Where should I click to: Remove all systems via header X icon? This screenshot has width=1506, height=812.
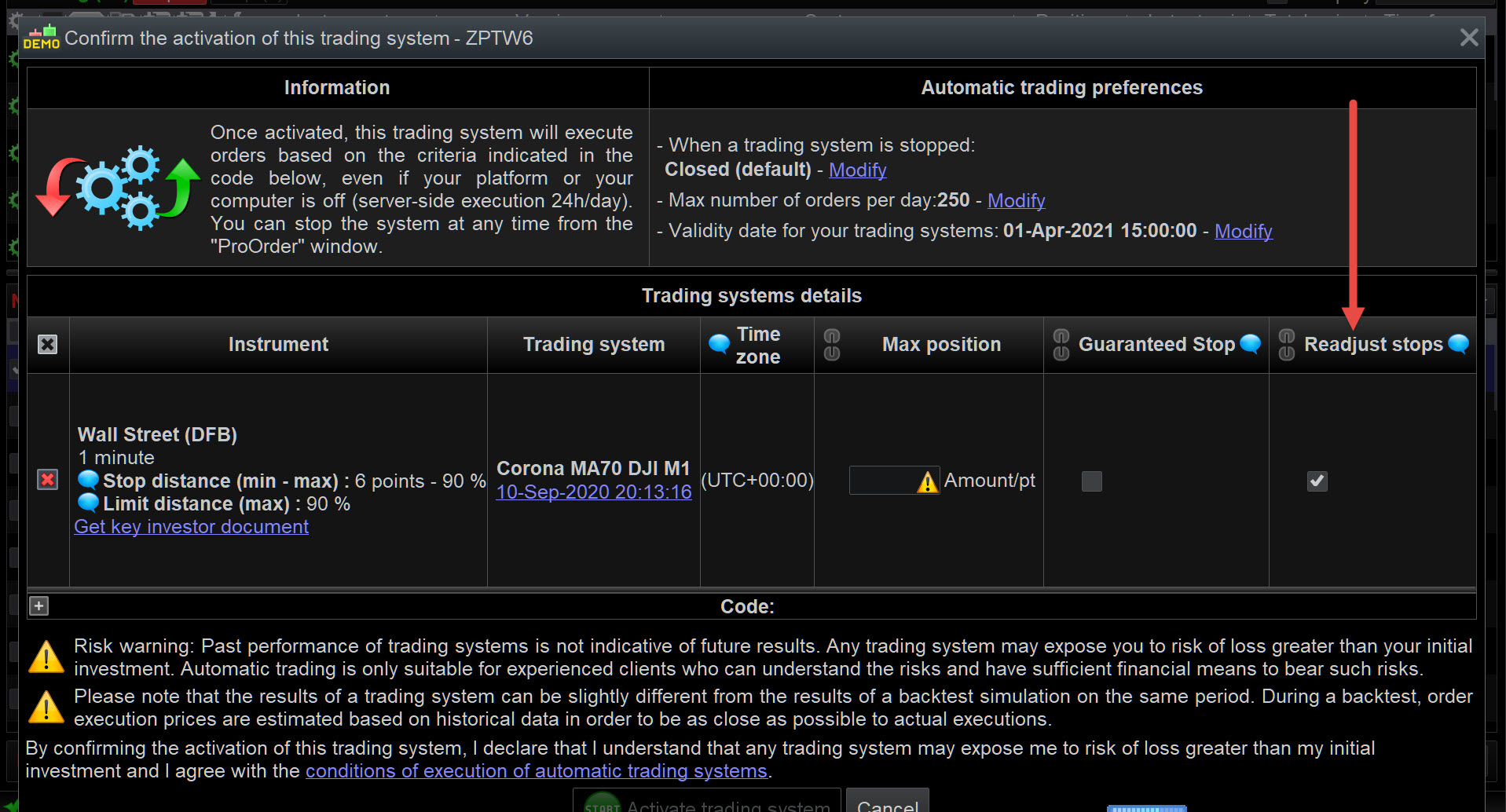coord(47,345)
